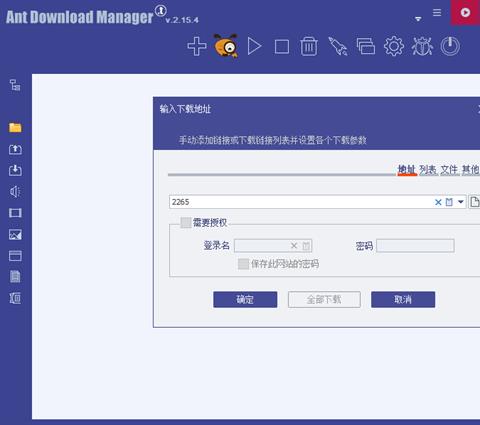Select the download category icon in the sidebar

(x=15, y=170)
